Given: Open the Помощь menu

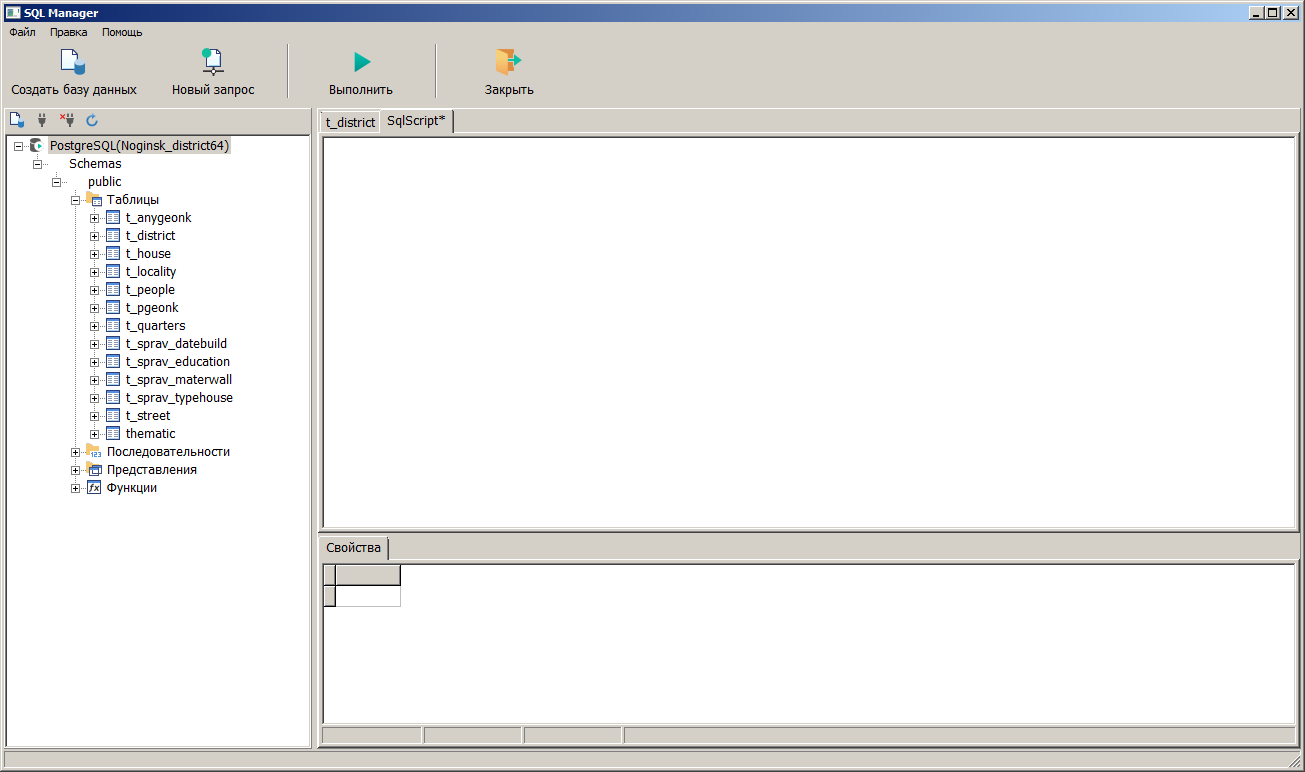Looking at the screenshot, I should tap(122, 32).
